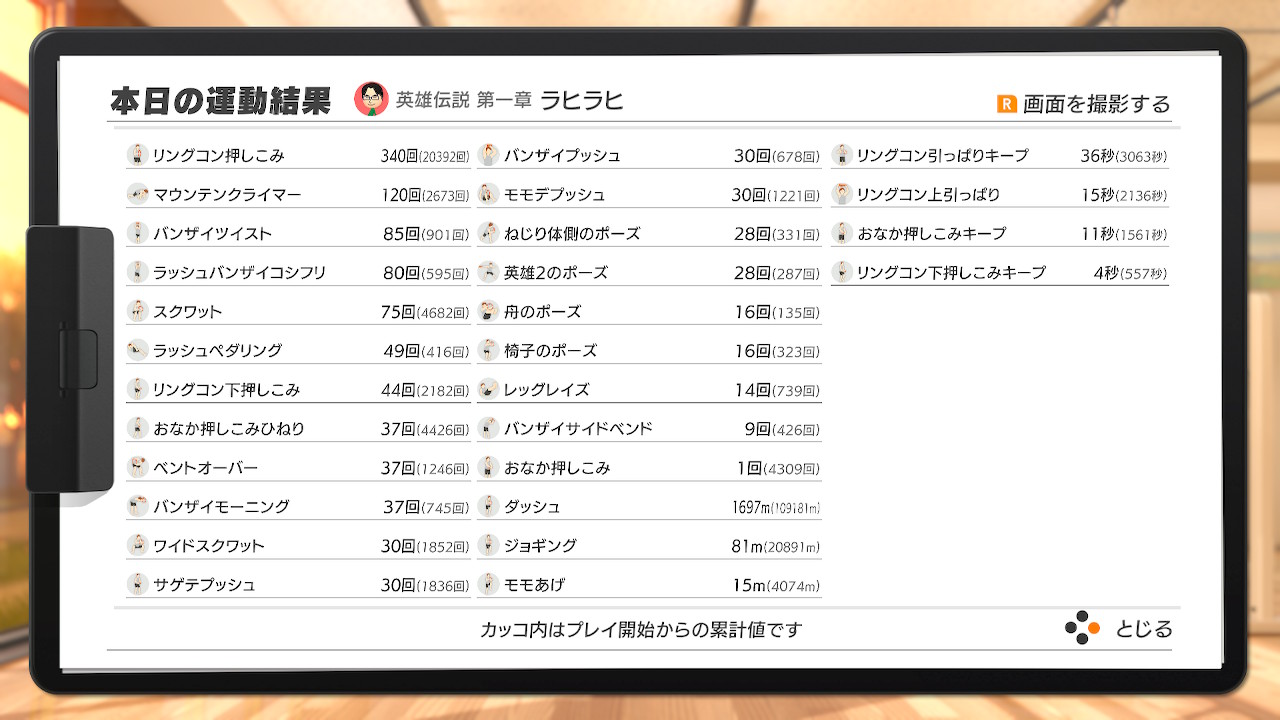The image size is (1280, 720).
Task: Click the サゲテプッシュ exercise icon
Action: (138, 584)
